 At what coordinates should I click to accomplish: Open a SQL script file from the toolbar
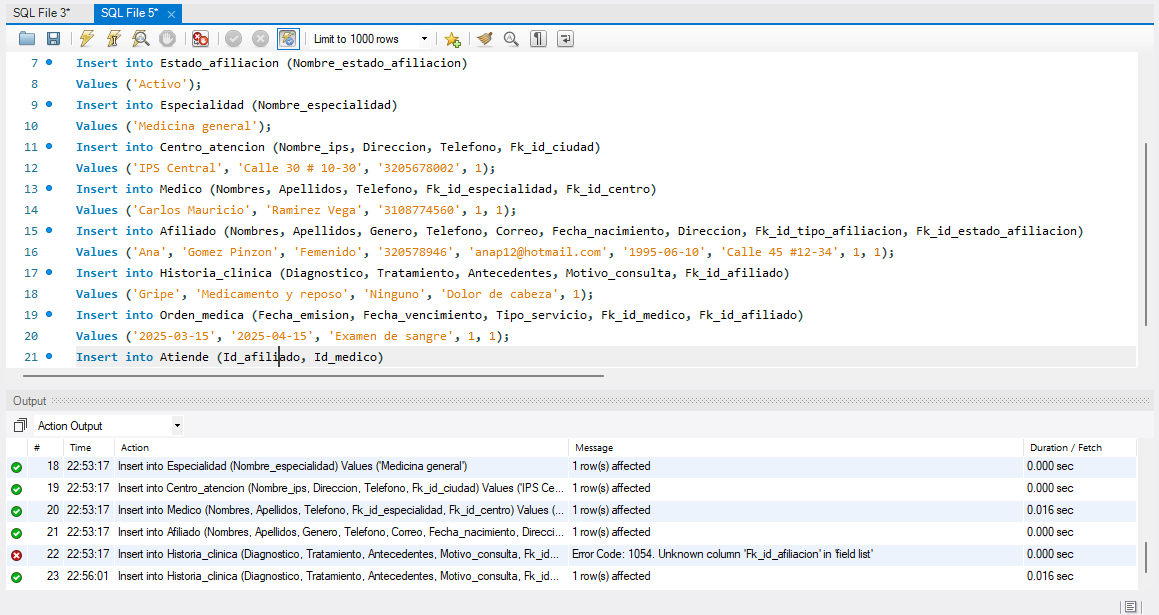coord(27,39)
